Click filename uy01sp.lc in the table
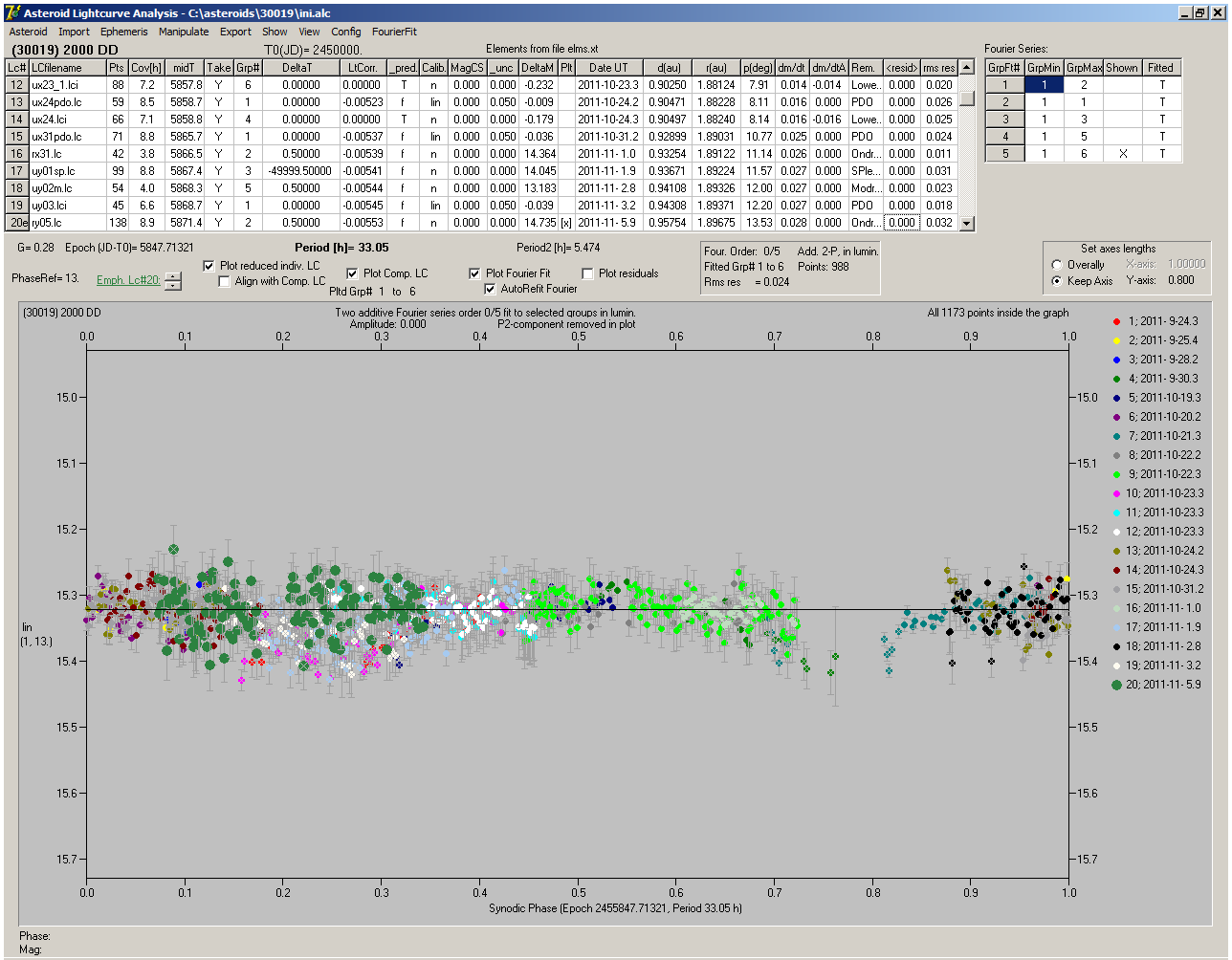This screenshot has width=1232, height=960. click(x=67, y=171)
